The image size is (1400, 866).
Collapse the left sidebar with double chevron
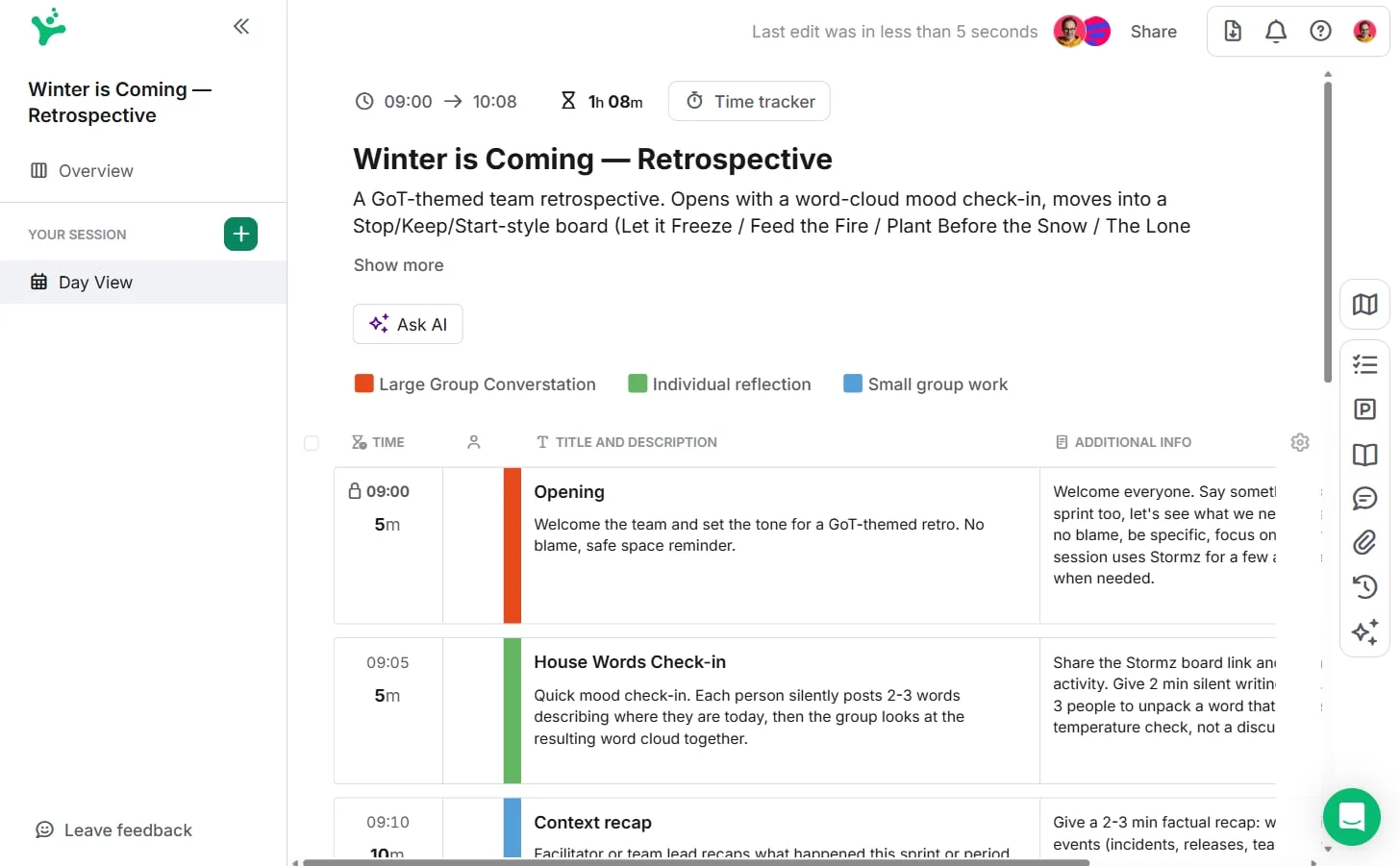(x=241, y=26)
